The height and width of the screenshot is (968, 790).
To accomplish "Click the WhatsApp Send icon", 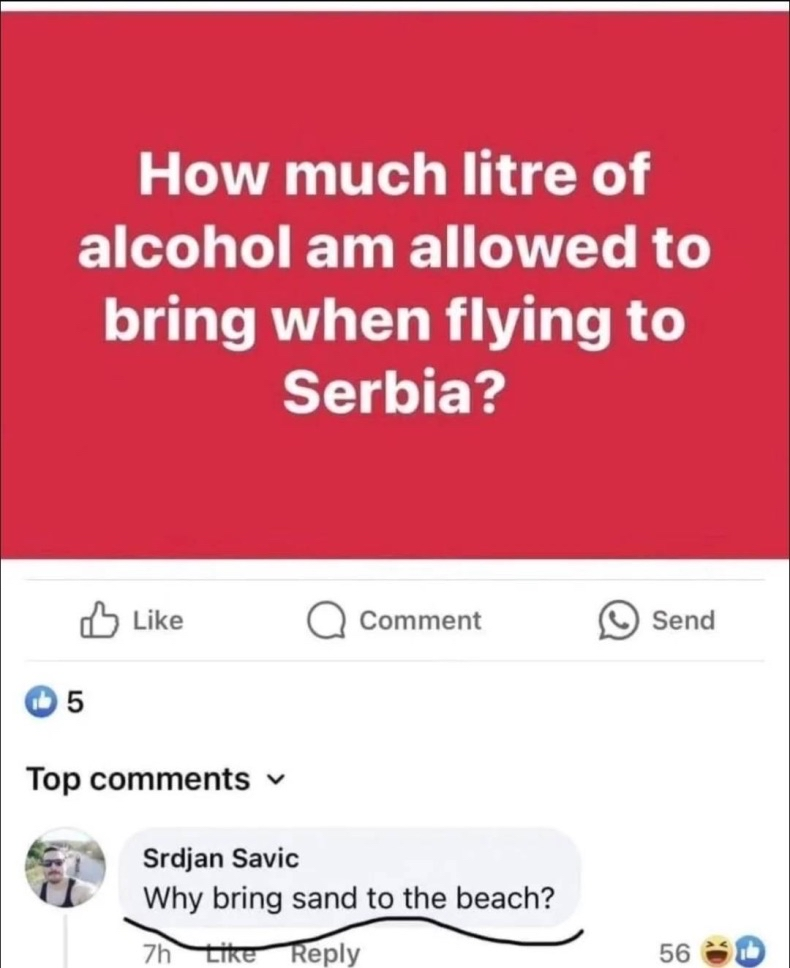I will (x=616, y=621).
